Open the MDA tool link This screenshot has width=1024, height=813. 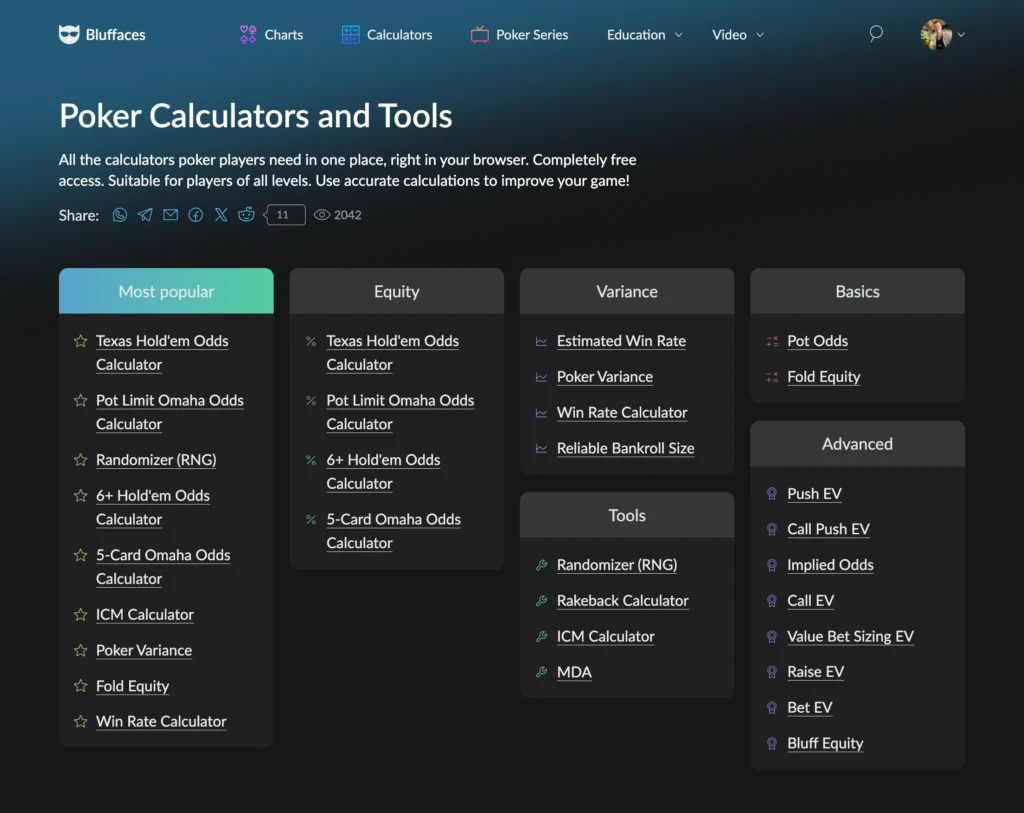tap(574, 672)
